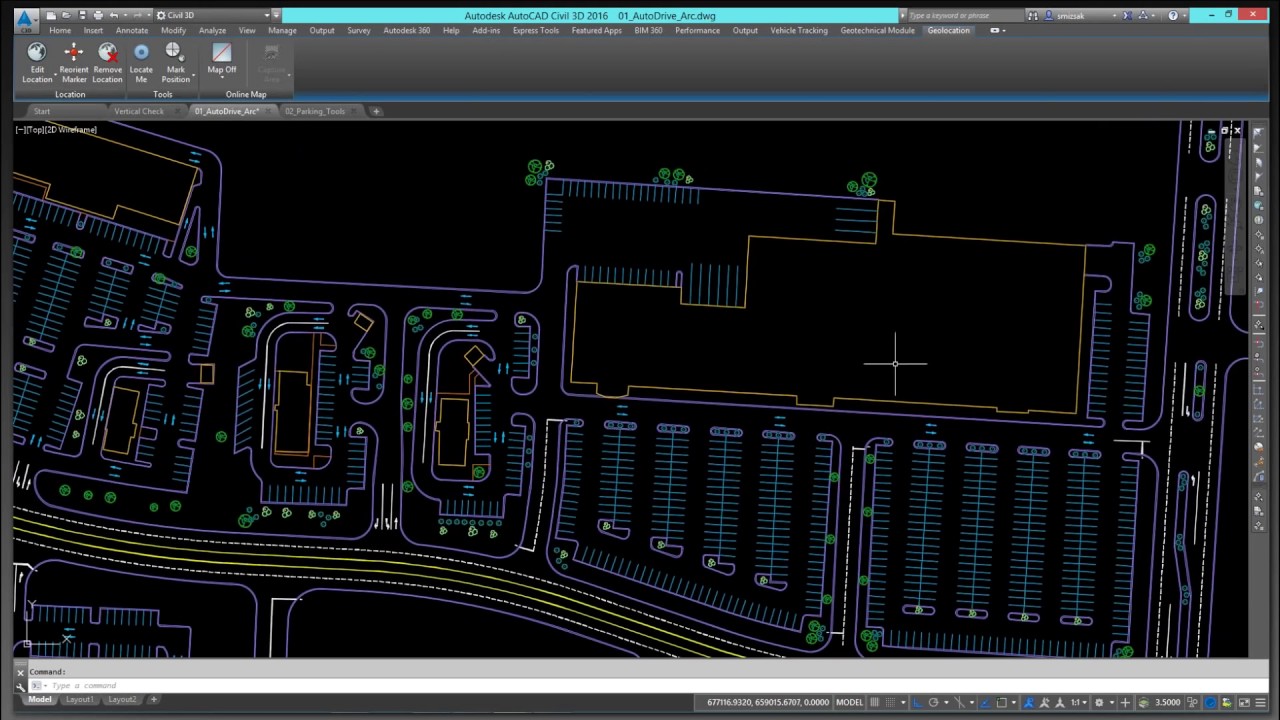Click the Layout2 tab
This screenshot has height=720, width=1280.
122,700
